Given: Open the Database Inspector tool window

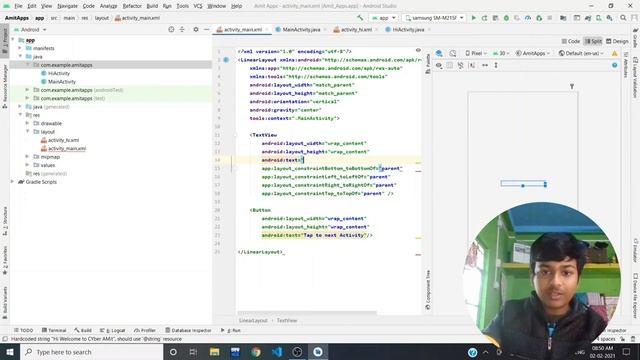Looking at the screenshot, I should 188,330.
